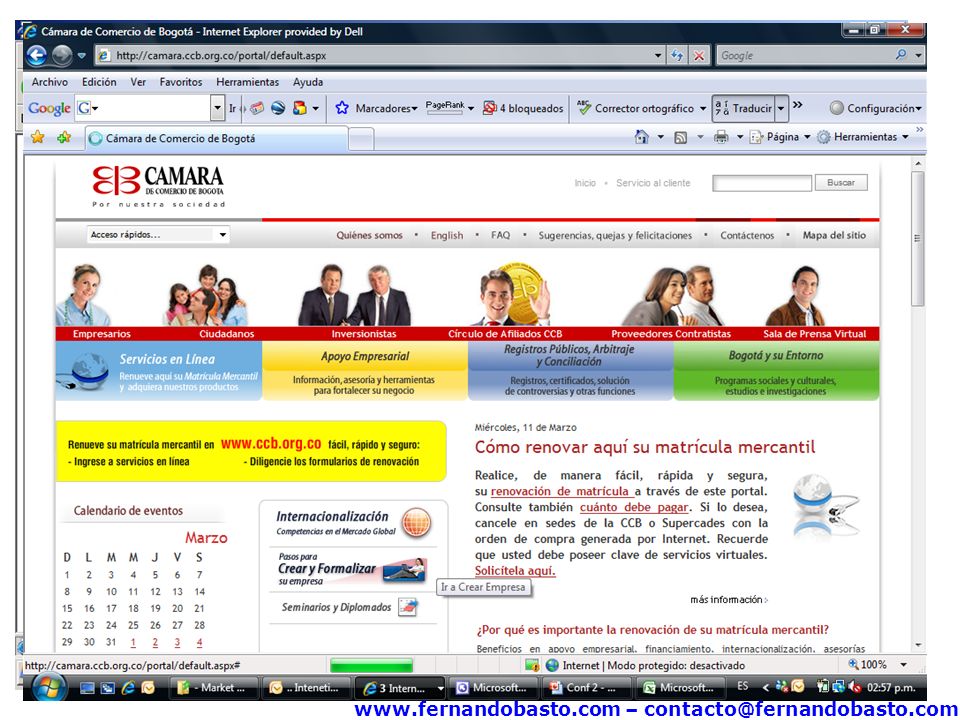Open the Favoritos menu
This screenshot has height=720, width=960.
tap(181, 82)
